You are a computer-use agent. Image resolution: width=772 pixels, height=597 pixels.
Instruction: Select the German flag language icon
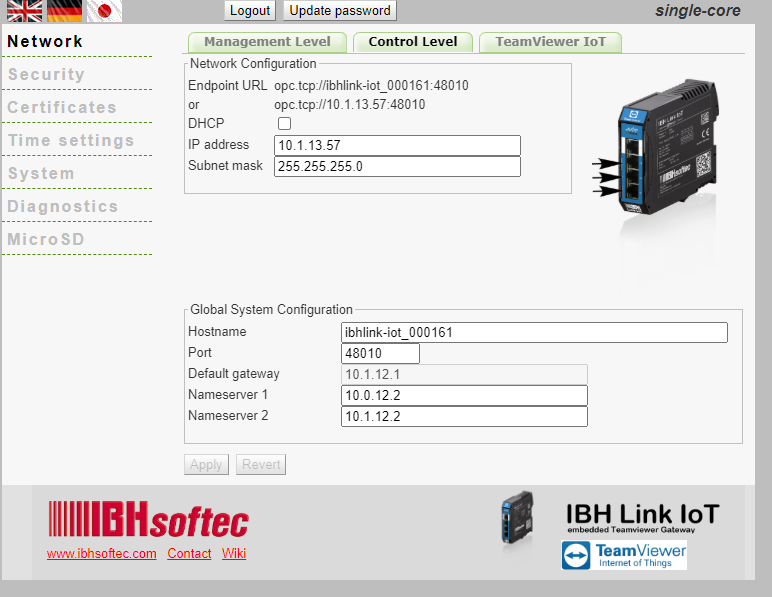pyautogui.click(x=65, y=11)
